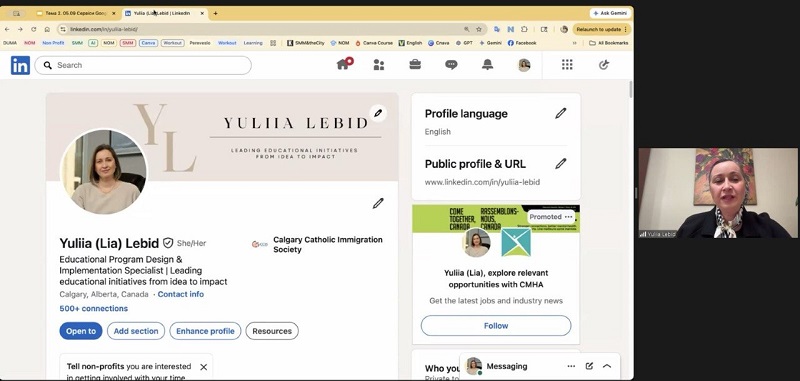This screenshot has width=800, height=381.
Task: Open Notifications bell icon
Action: [487, 65]
